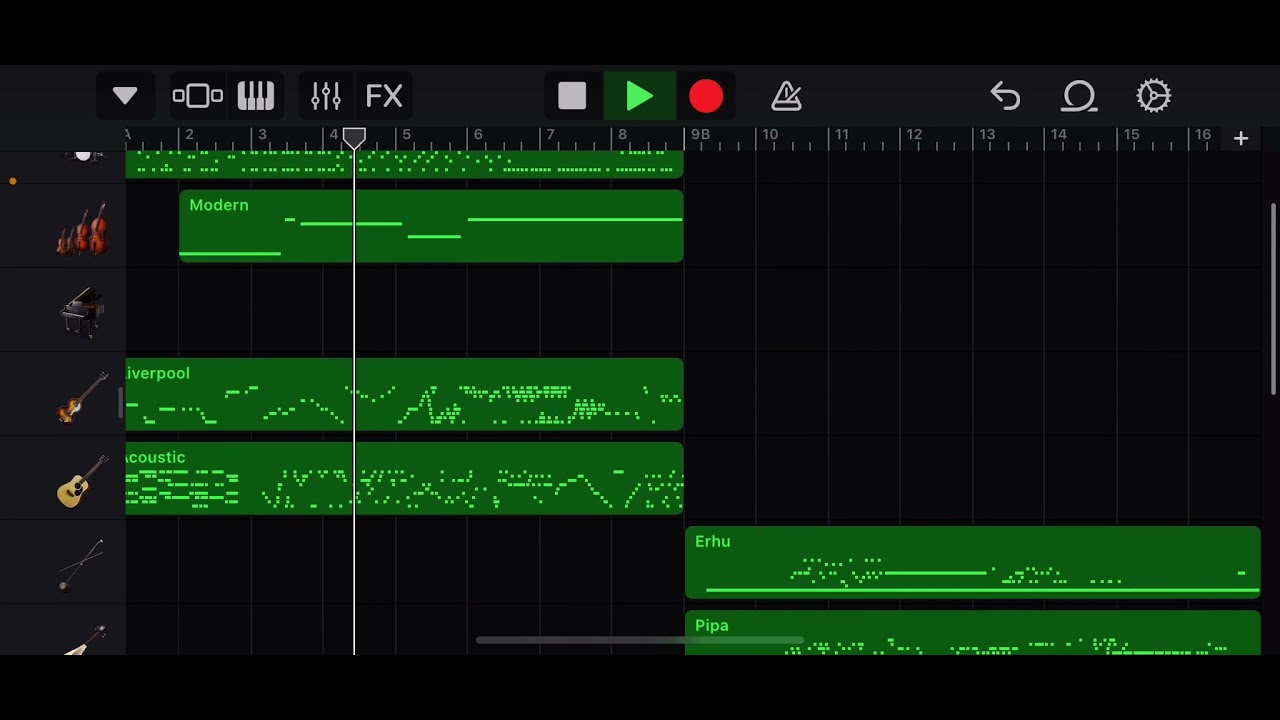
Task: Click bar 2 on the ruler
Action: [189, 135]
